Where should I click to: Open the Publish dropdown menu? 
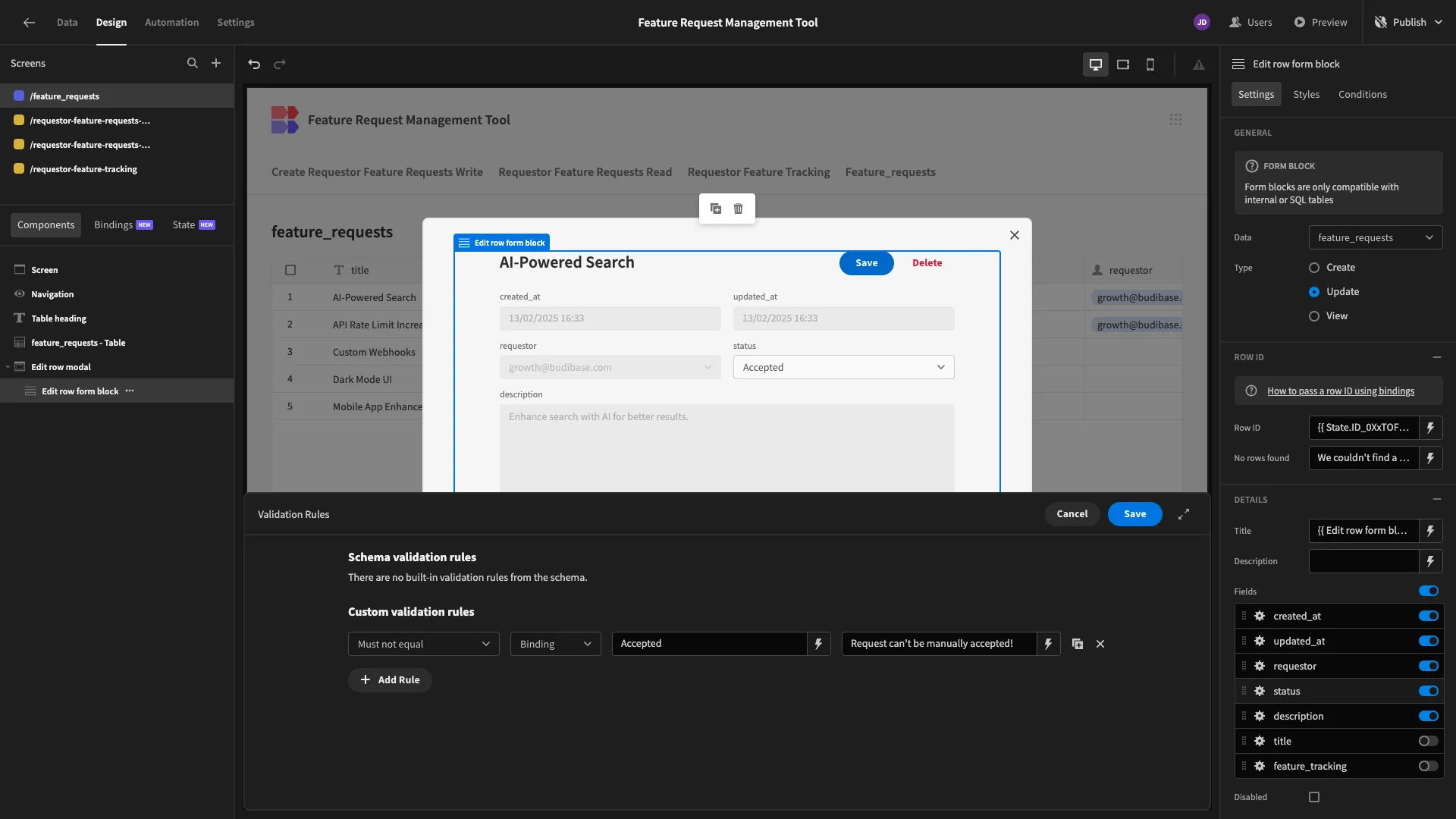(x=1407, y=22)
